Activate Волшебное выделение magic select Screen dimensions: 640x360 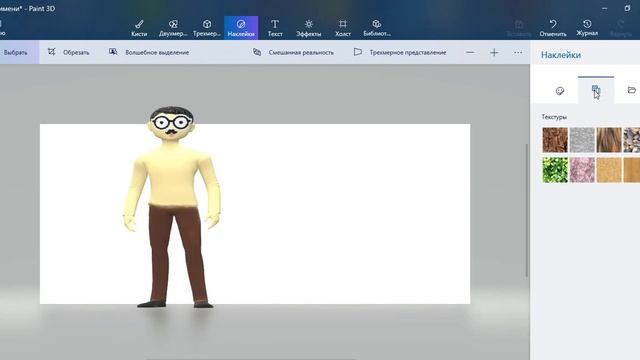149,52
